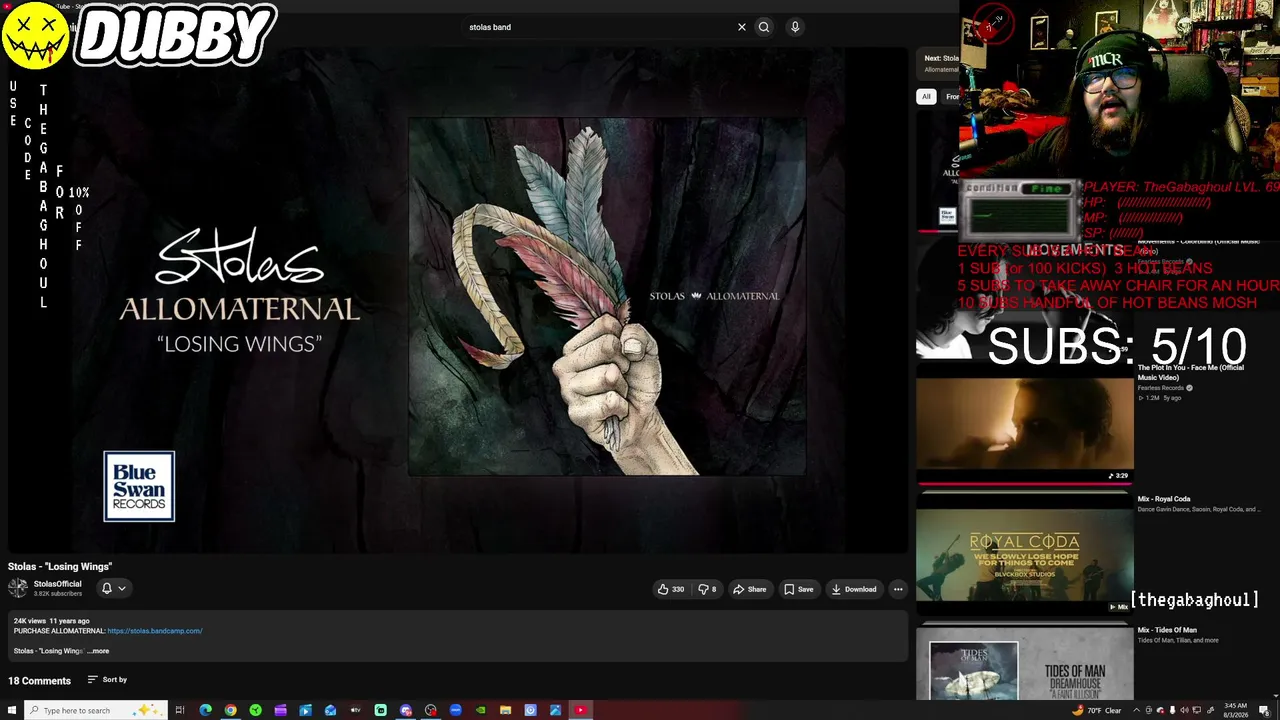Open Google Chrome from the taskbar
1280x720 pixels.
pyautogui.click(x=230, y=710)
